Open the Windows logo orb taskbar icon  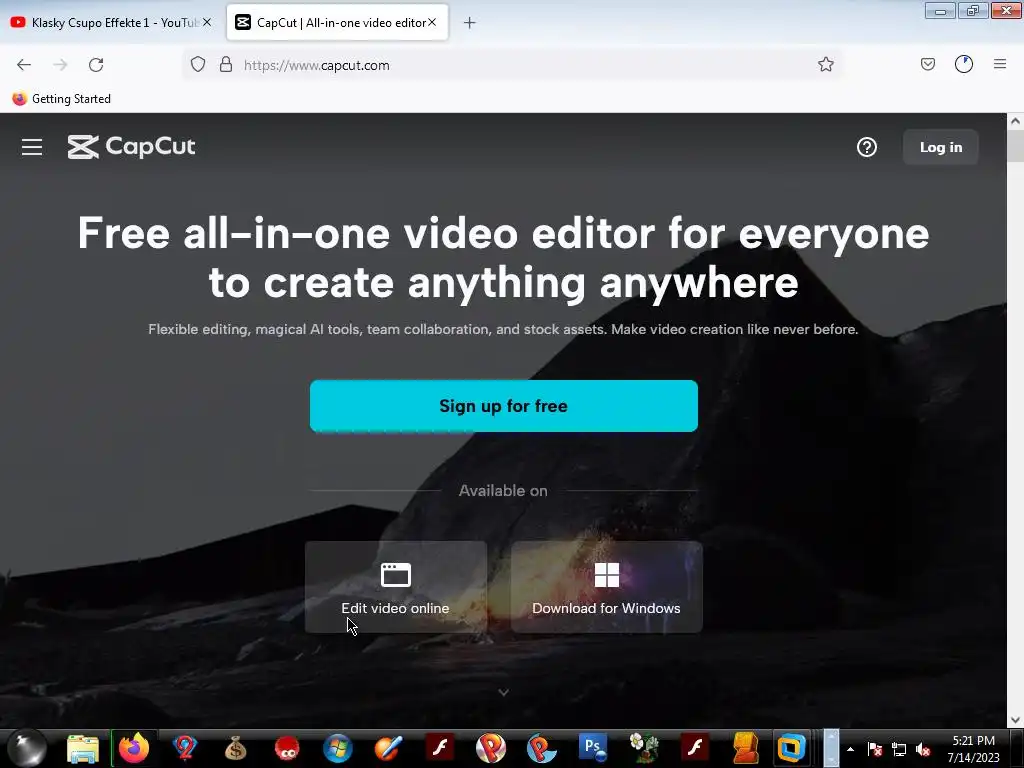(338, 748)
